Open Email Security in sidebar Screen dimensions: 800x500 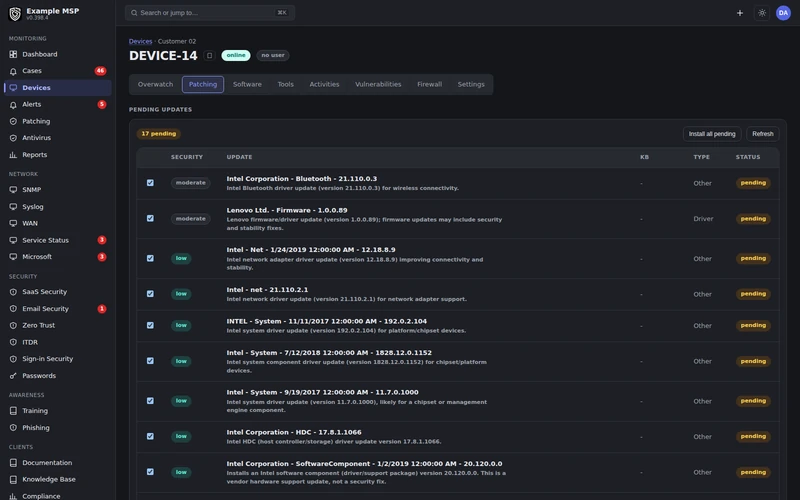pyautogui.click(x=57, y=309)
